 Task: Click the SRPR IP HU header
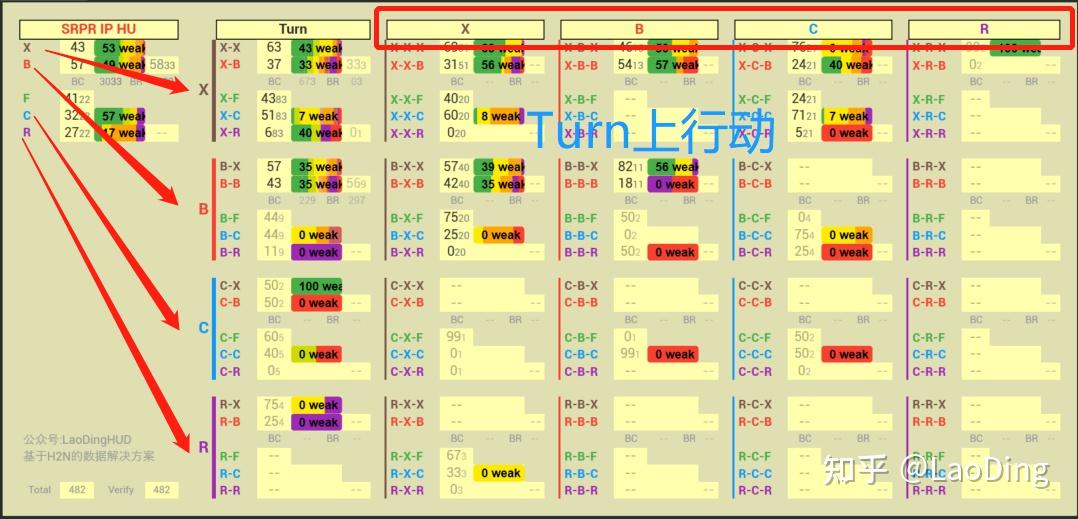98,30
